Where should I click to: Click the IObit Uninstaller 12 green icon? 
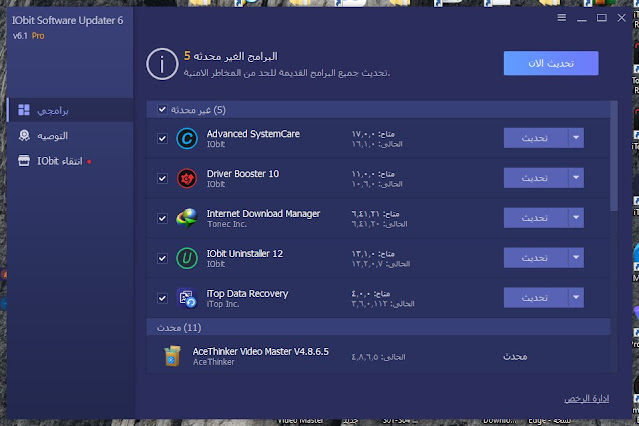point(187,258)
